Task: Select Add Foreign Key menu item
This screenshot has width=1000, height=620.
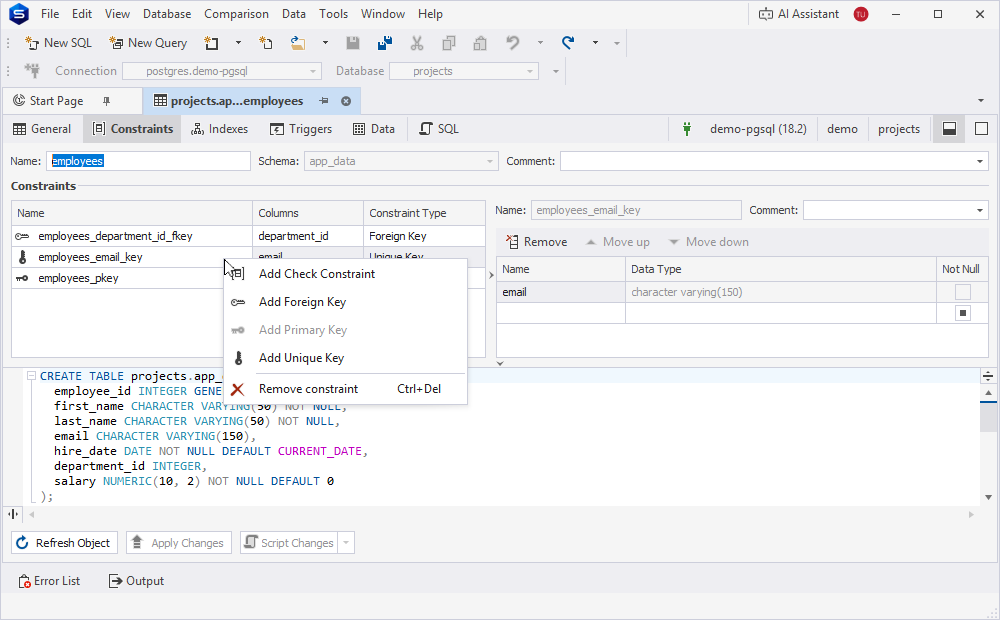Action: point(345,302)
